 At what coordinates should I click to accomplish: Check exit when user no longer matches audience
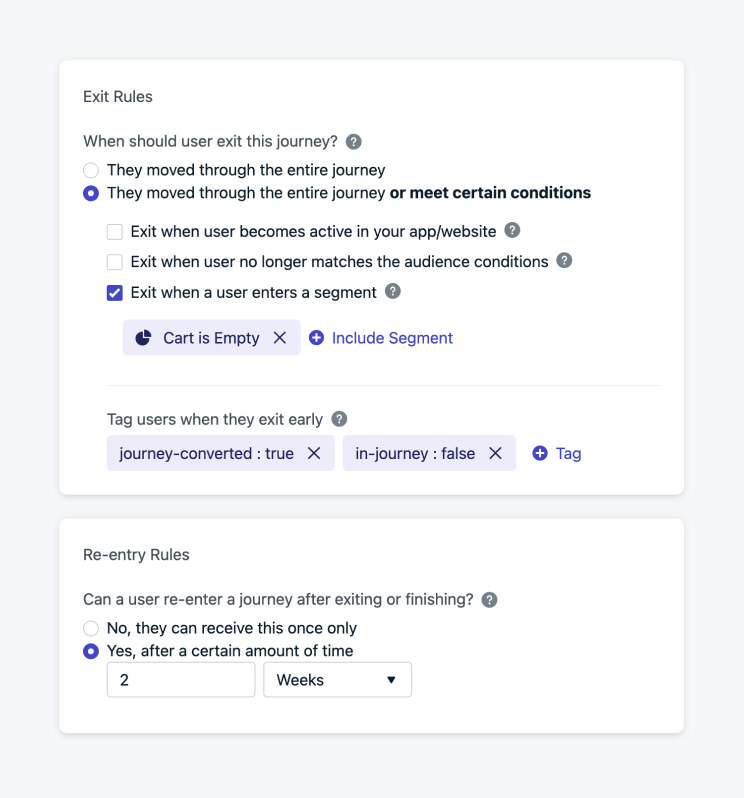coord(115,262)
